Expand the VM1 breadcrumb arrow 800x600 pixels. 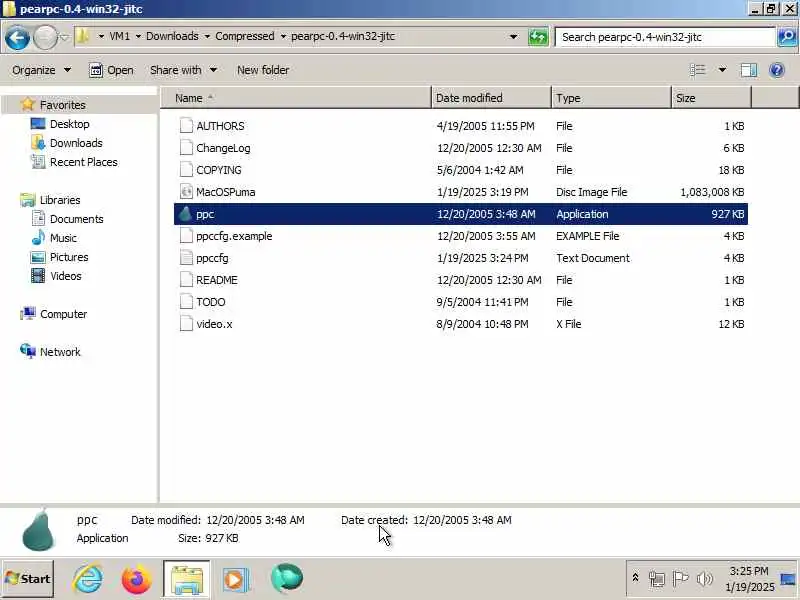tap(138, 37)
